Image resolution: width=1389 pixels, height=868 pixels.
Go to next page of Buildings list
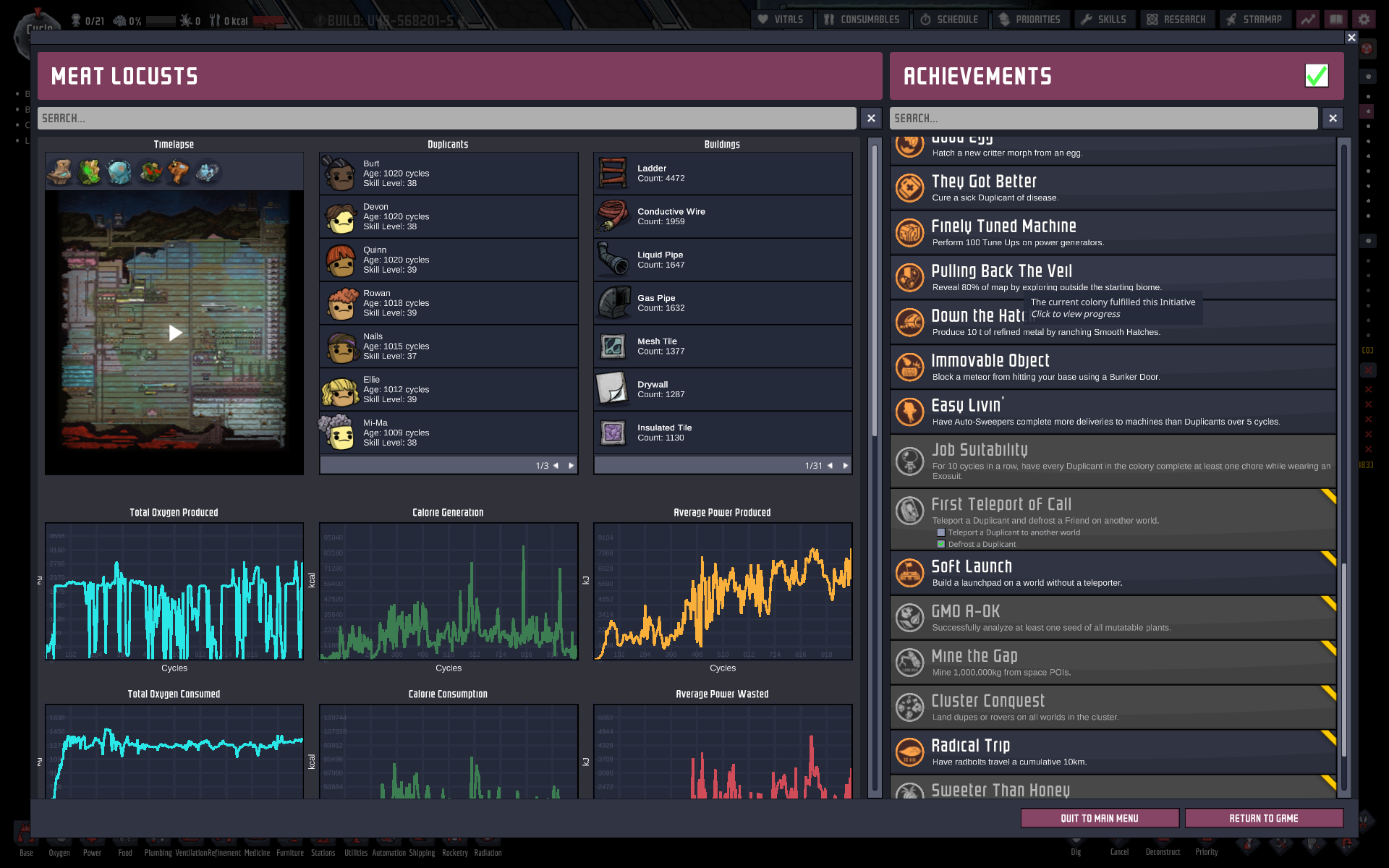845,466
